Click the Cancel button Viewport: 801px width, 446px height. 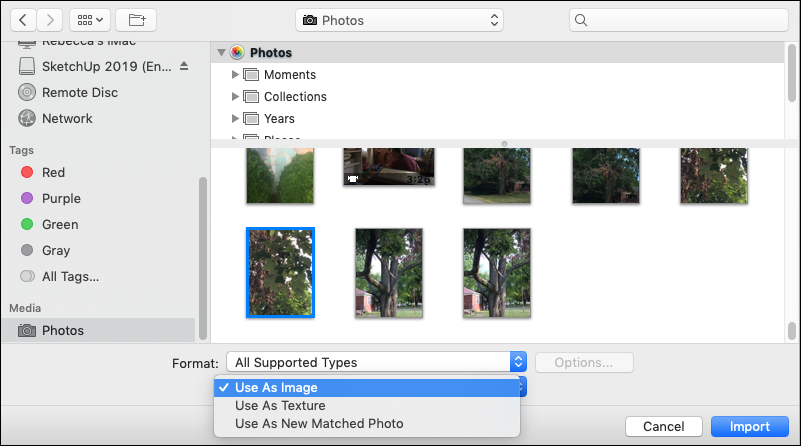663,427
